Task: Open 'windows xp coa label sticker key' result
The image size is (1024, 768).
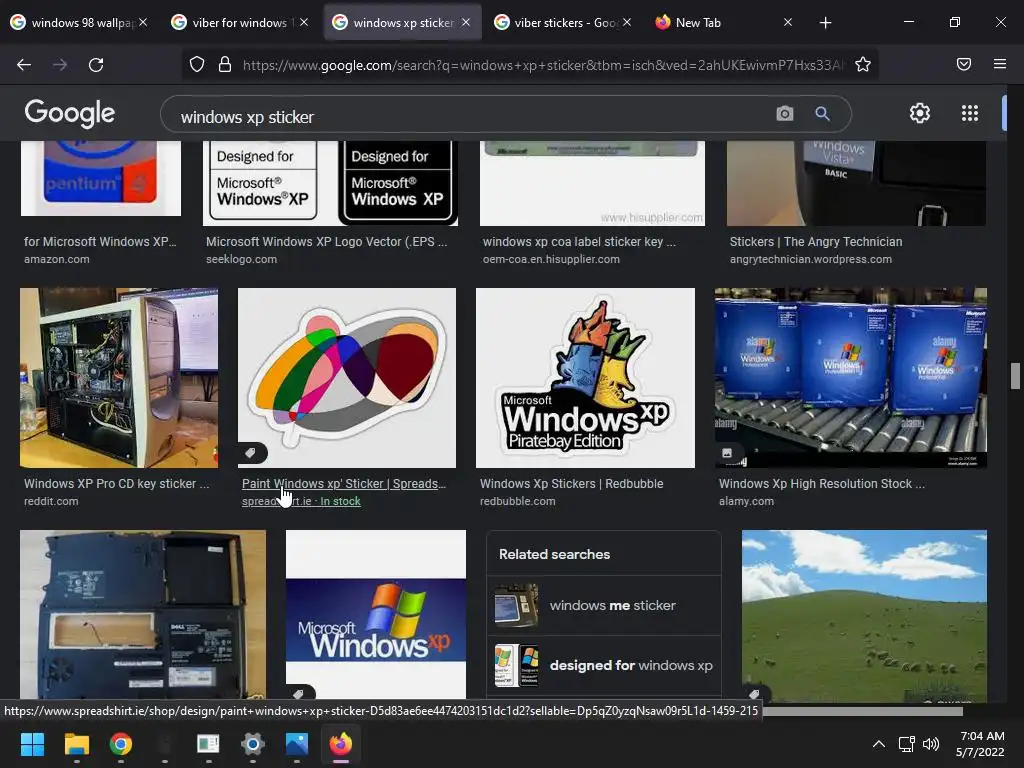Action: 579,242
